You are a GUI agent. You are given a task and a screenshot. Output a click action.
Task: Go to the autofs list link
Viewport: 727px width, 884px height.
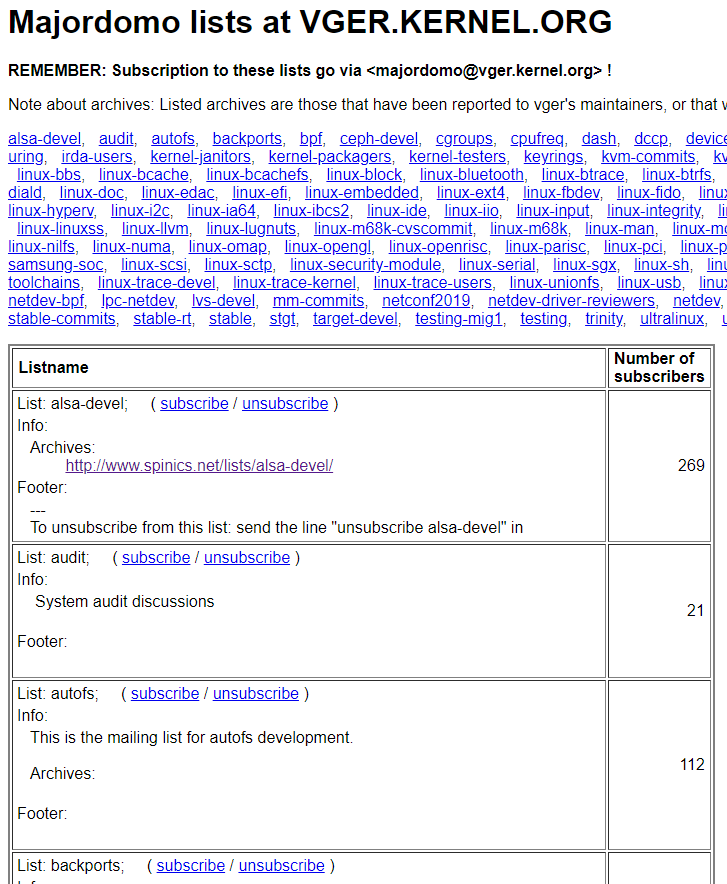coord(172,139)
